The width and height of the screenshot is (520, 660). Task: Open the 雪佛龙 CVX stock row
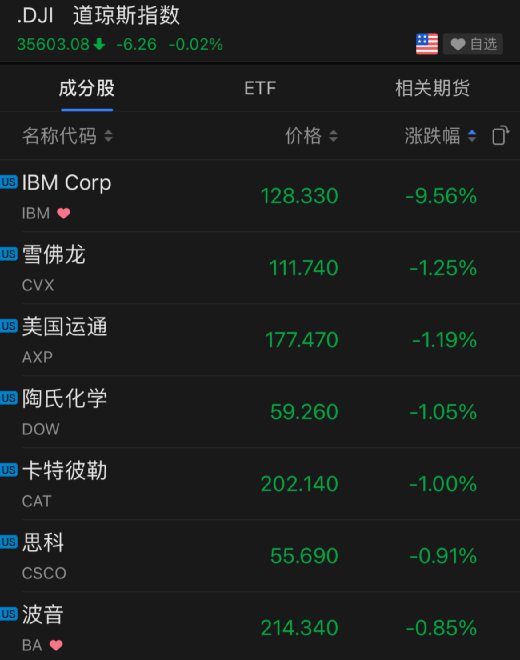tap(260, 268)
